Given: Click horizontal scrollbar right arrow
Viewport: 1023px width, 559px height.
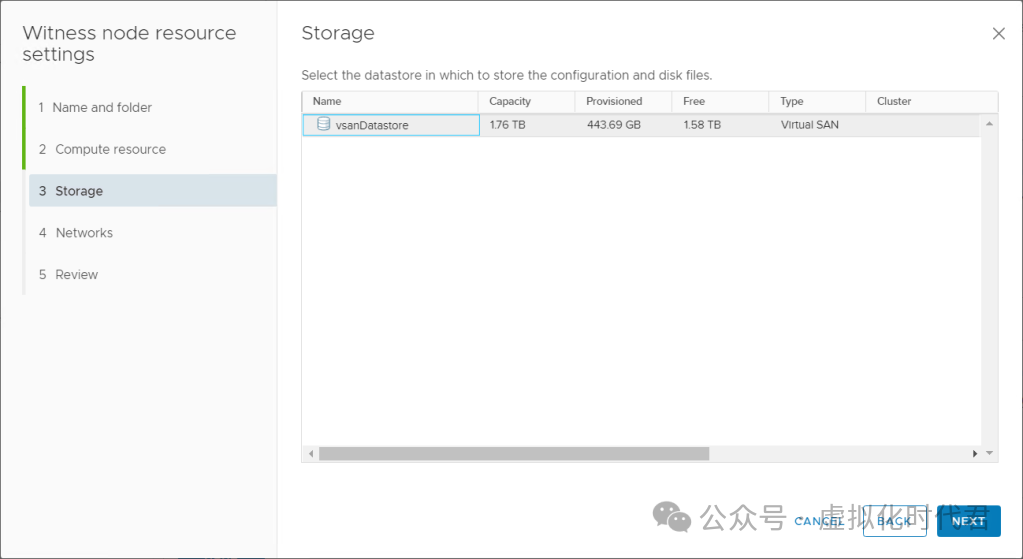Looking at the screenshot, I should (x=975, y=454).
